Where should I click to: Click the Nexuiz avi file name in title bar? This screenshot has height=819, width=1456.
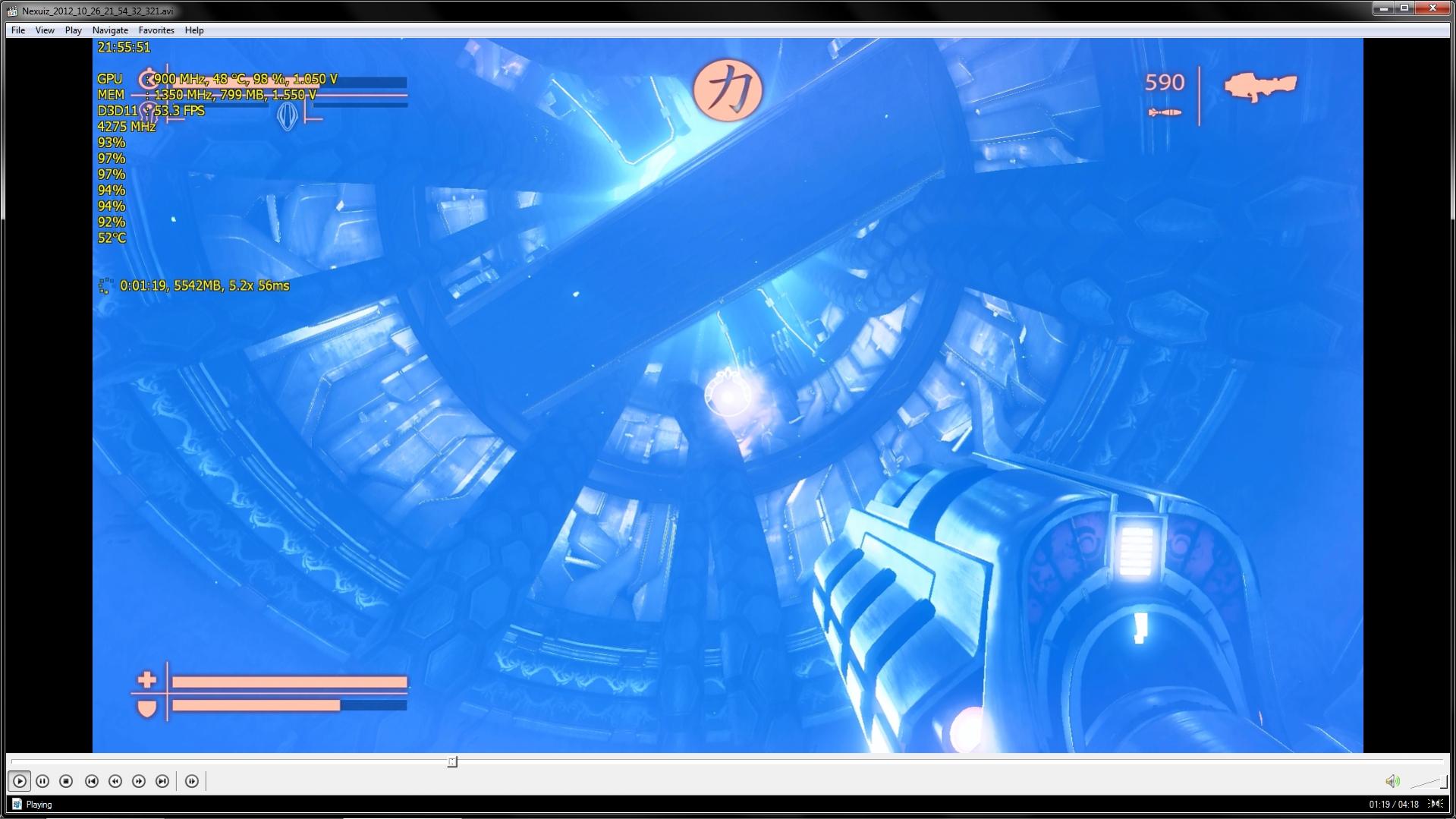[97, 11]
